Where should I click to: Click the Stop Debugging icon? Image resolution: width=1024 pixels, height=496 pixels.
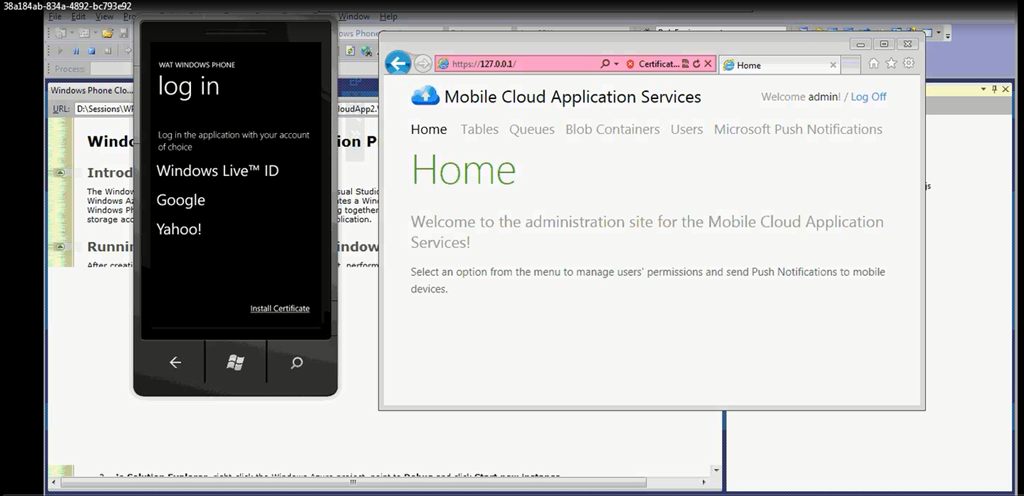(x=91, y=51)
